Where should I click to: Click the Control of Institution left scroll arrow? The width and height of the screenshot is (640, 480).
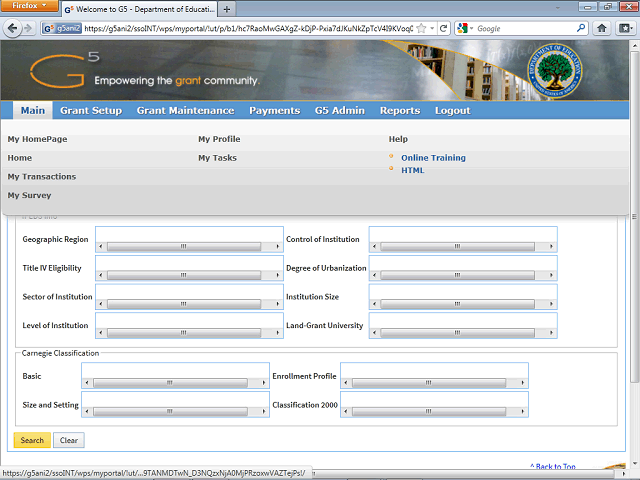[x=374, y=247]
